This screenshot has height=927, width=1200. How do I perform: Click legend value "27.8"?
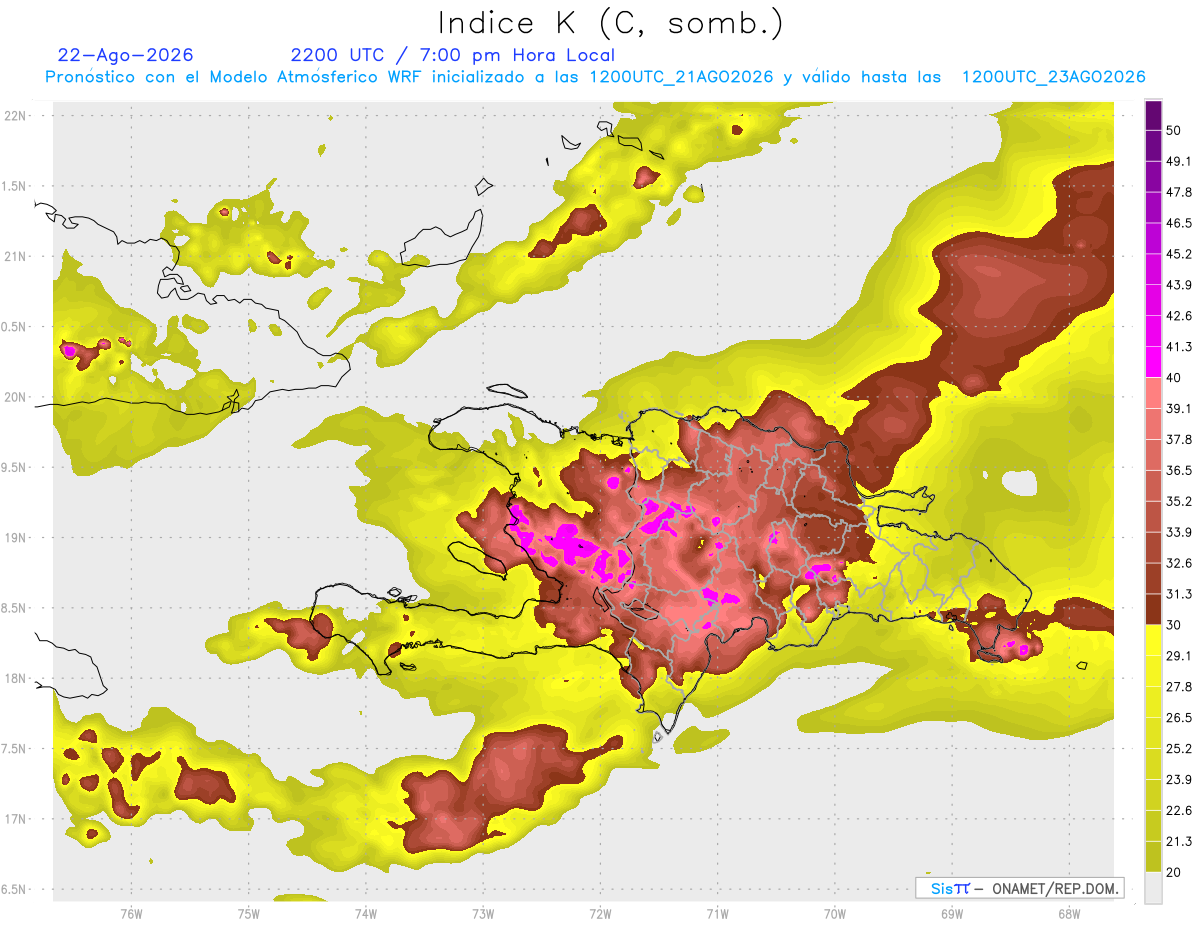tap(1178, 686)
